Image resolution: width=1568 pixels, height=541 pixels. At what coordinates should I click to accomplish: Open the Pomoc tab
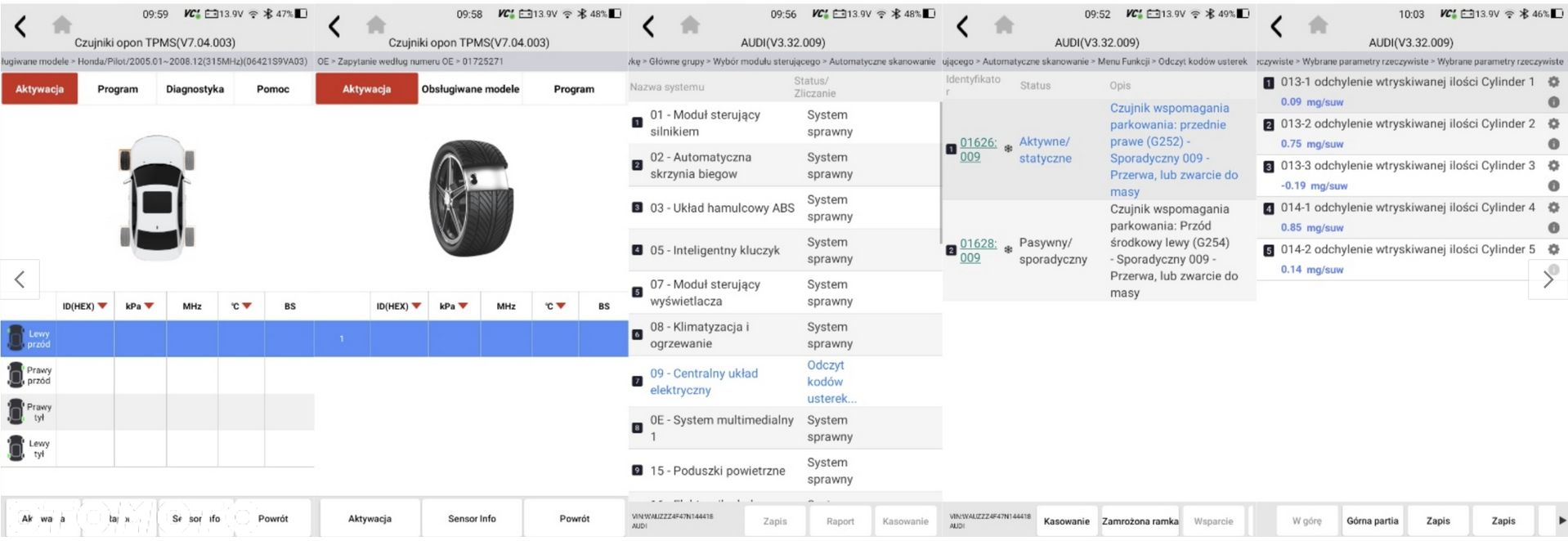point(273,89)
